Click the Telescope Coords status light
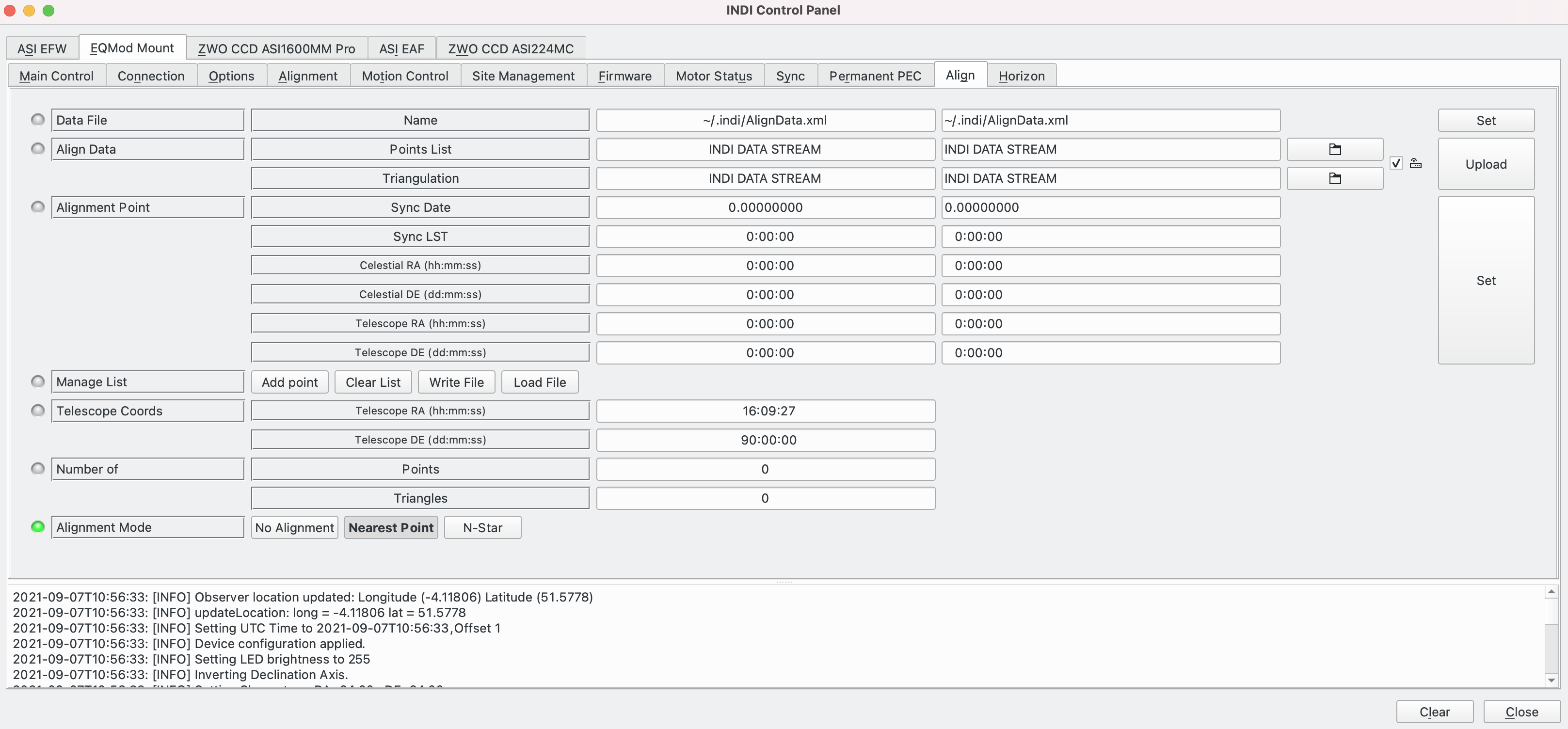Image resolution: width=1568 pixels, height=729 pixels. [38, 411]
